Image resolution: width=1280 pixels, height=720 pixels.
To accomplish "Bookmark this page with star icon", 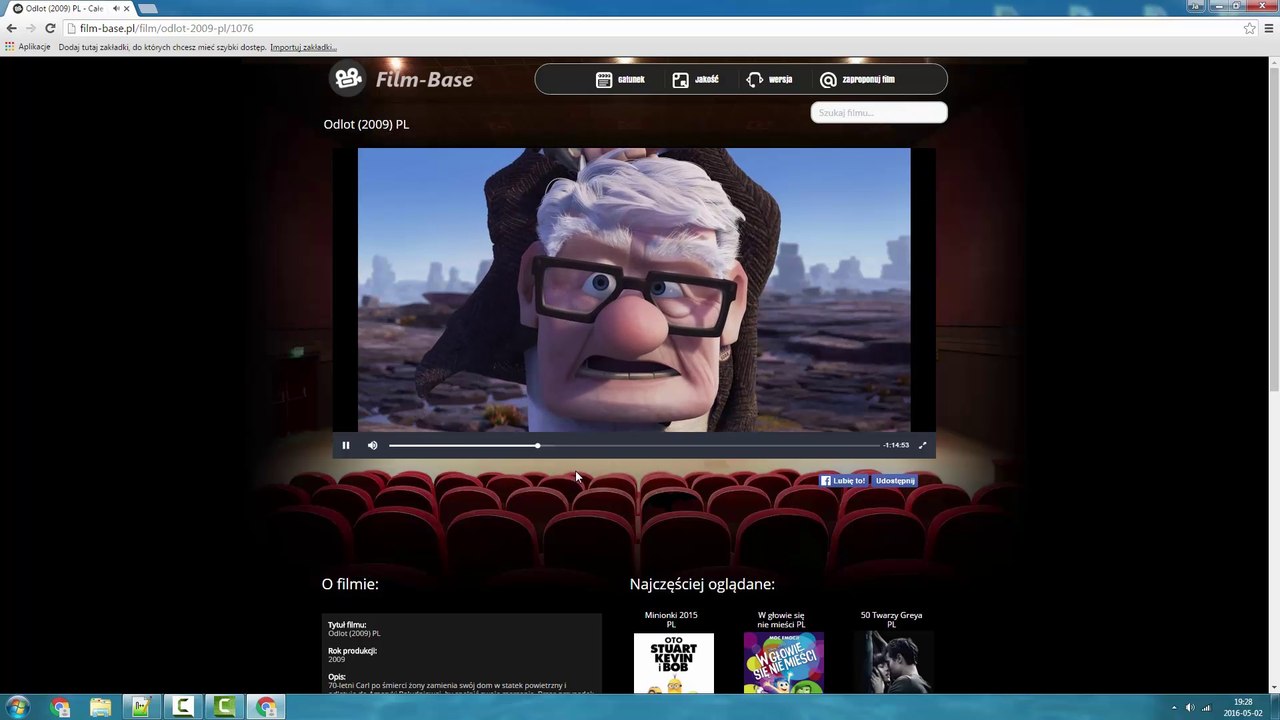I will tap(1249, 28).
